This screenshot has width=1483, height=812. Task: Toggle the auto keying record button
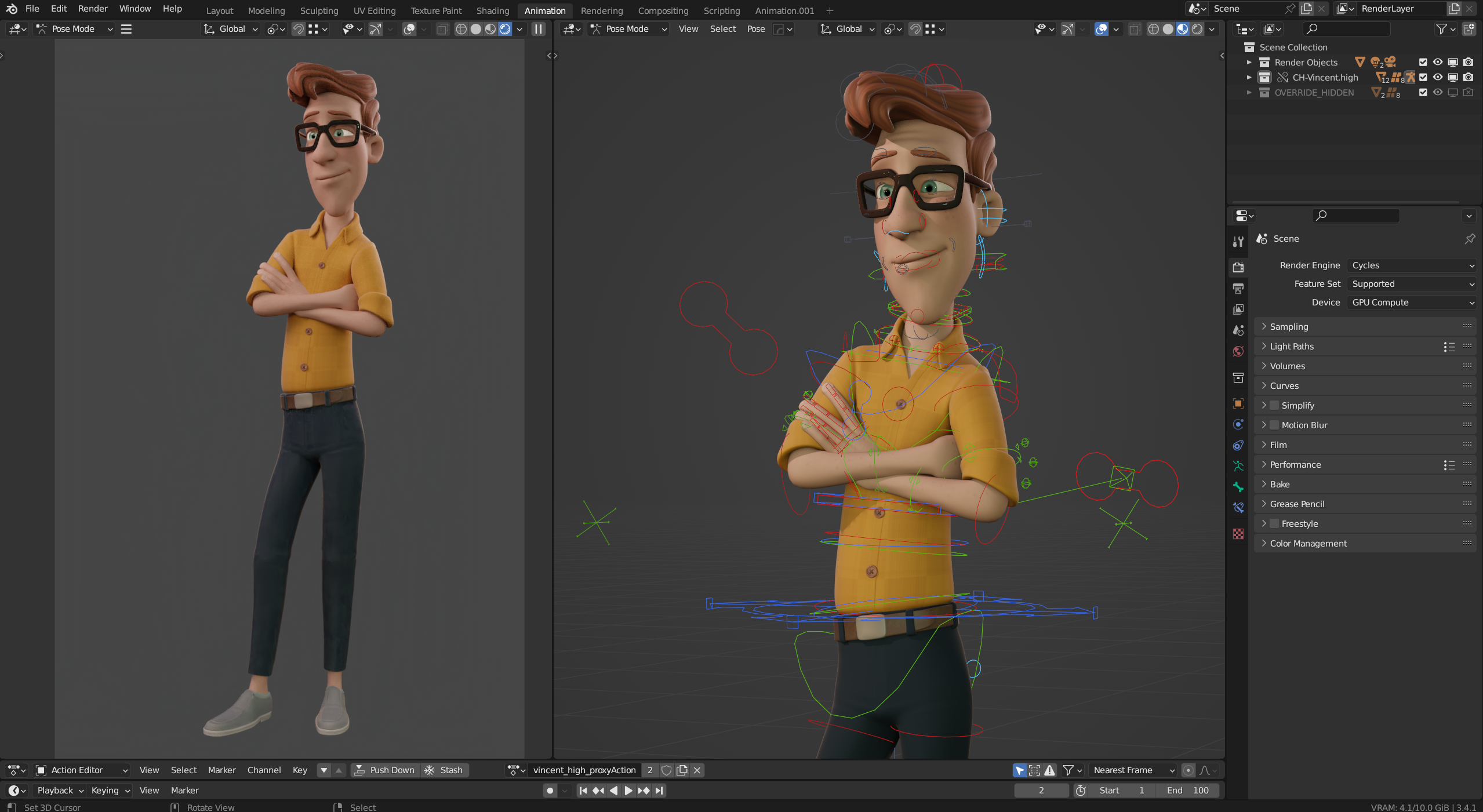550,790
